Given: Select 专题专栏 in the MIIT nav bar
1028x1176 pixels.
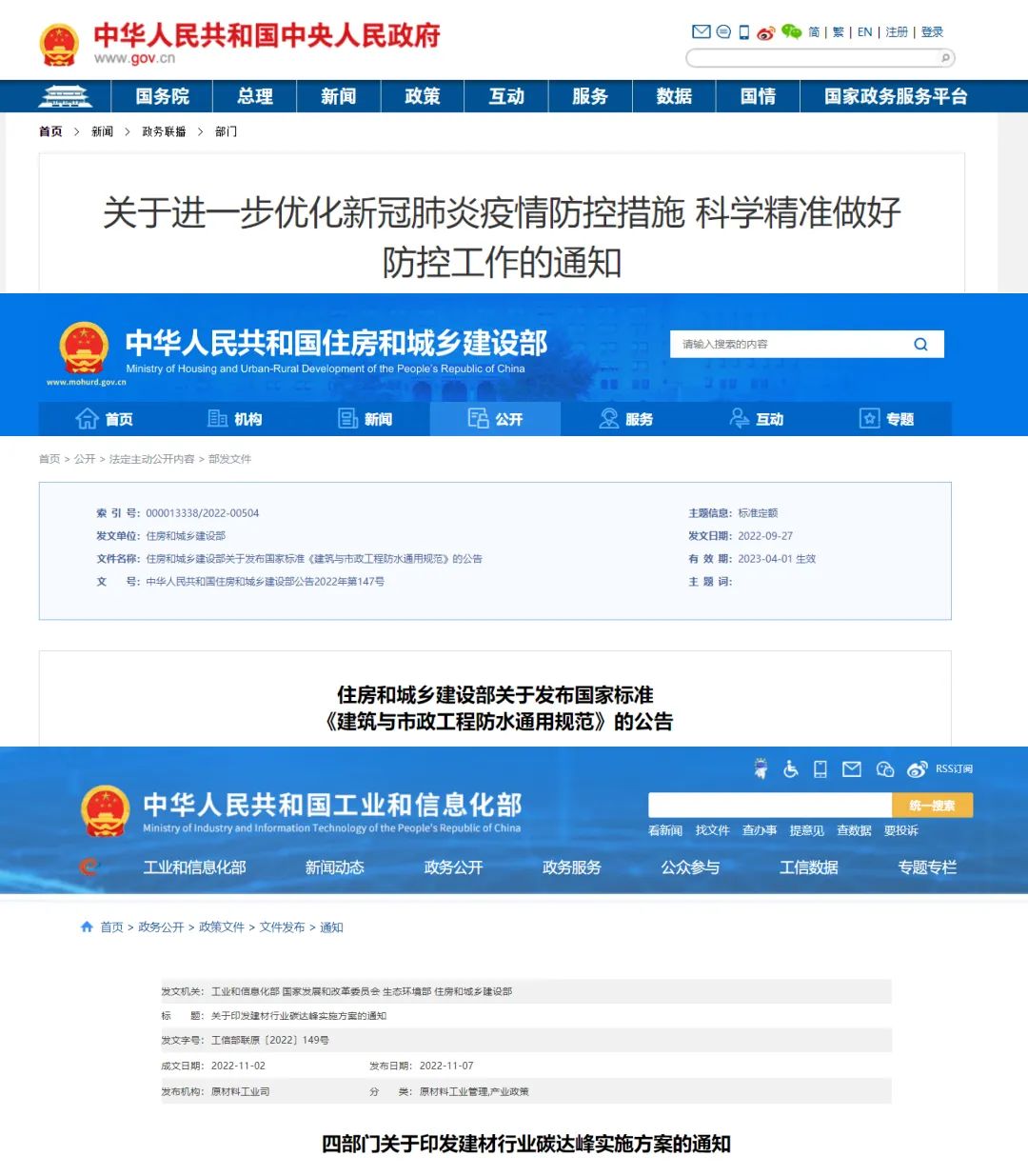Looking at the screenshot, I should click(x=928, y=867).
